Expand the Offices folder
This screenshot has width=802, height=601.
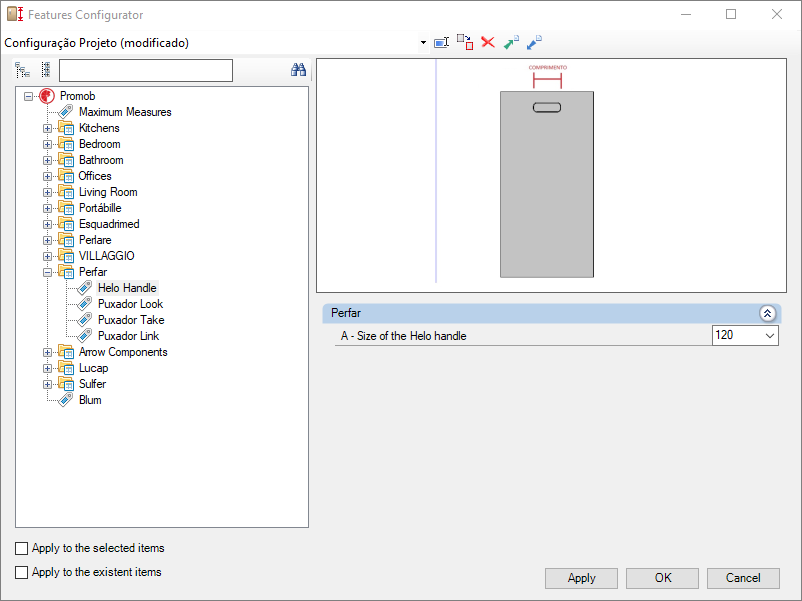coord(48,176)
